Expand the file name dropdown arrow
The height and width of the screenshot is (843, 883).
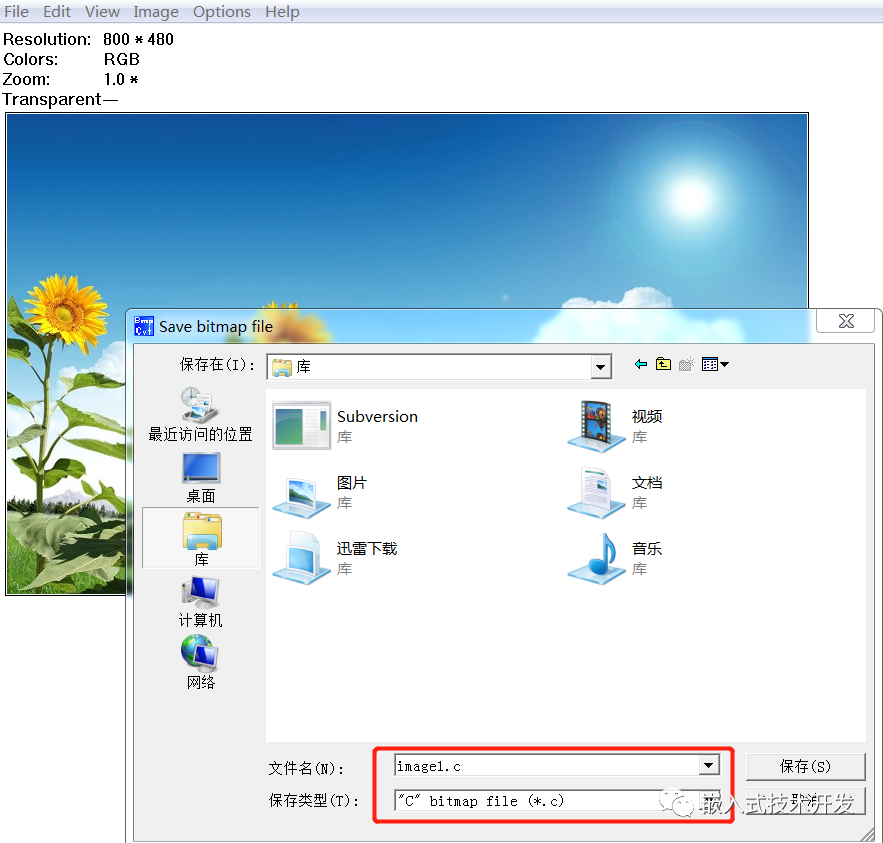[x=709, y=765]
